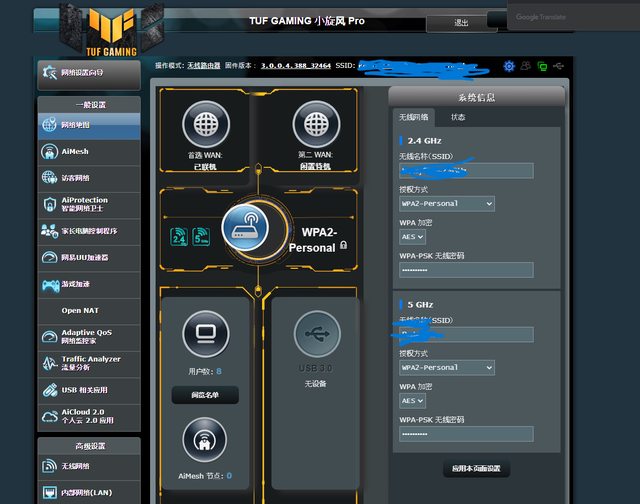Image resolution: width=640 pixels, height=504 pixels.
Task: Click the 阅览名单 view list button
Action: (206, 395)
